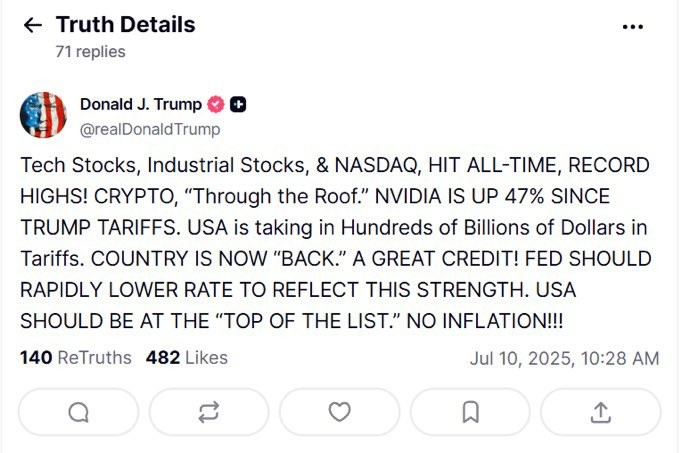
Task: Click the post text starting Tech Stocks
Action: point(335,243)
